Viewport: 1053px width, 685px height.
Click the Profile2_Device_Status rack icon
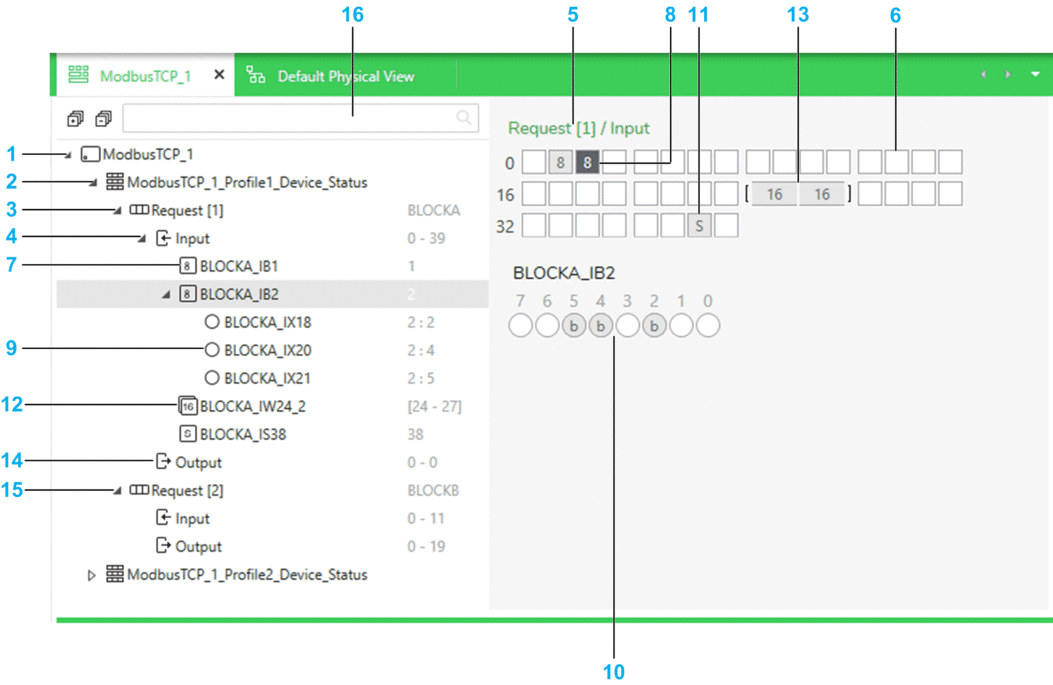click(x=115, y=574)
